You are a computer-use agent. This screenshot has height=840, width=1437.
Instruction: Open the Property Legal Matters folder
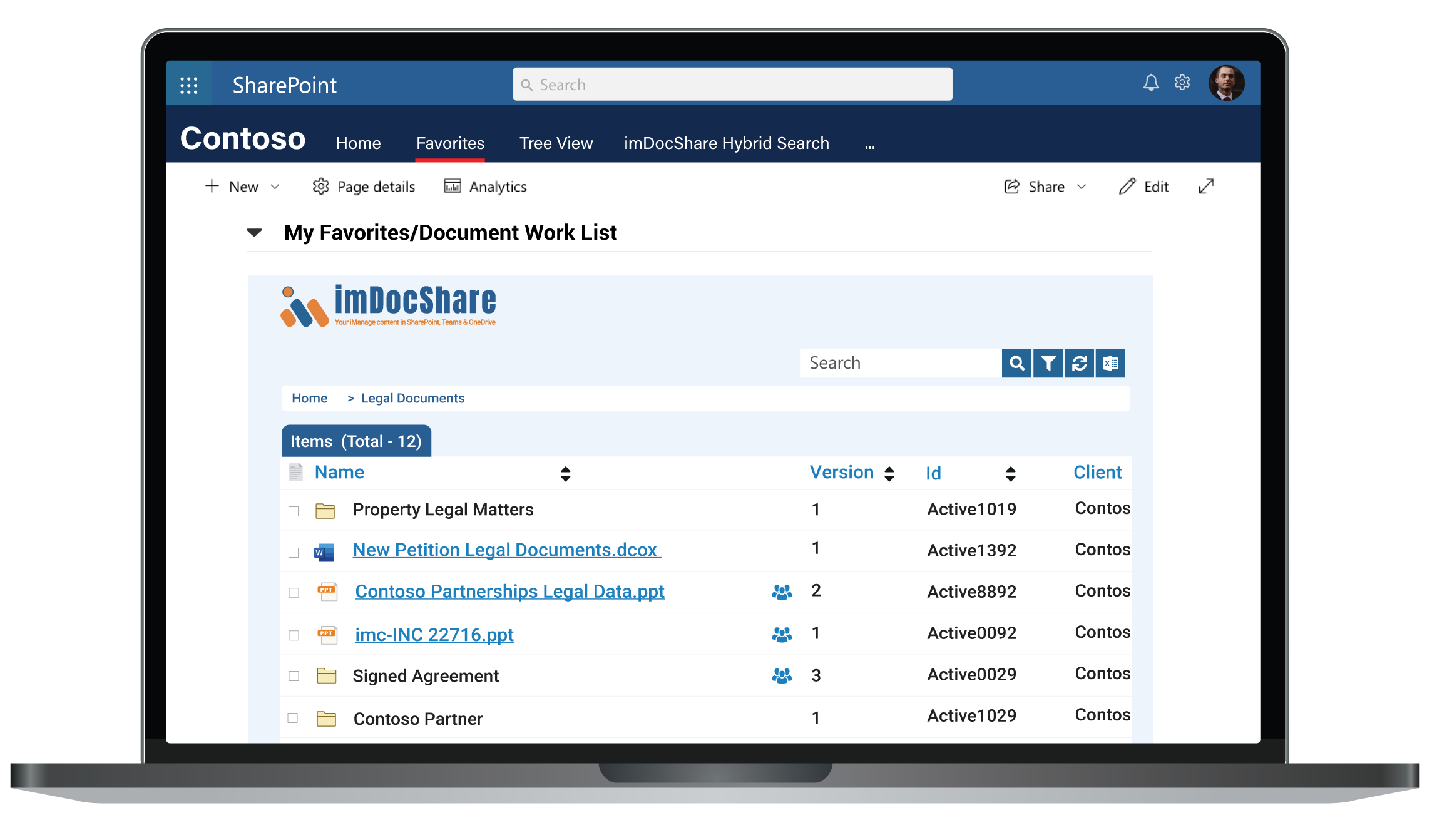[442, 510]
